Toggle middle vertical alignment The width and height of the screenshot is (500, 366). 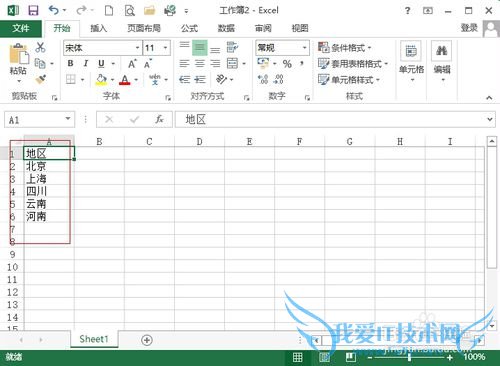pyautogui.click(x=200, y=48)
